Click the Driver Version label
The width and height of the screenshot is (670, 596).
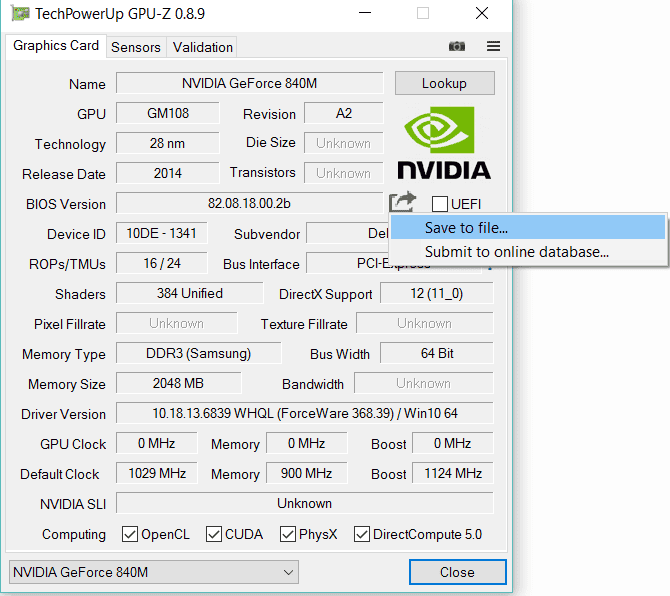coord(63,414)
